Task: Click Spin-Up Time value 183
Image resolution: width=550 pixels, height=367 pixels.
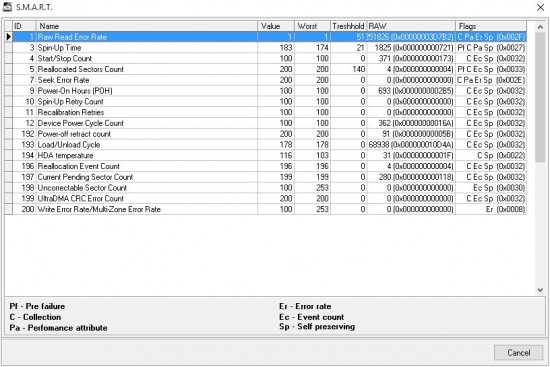Action: coord(286,48)
